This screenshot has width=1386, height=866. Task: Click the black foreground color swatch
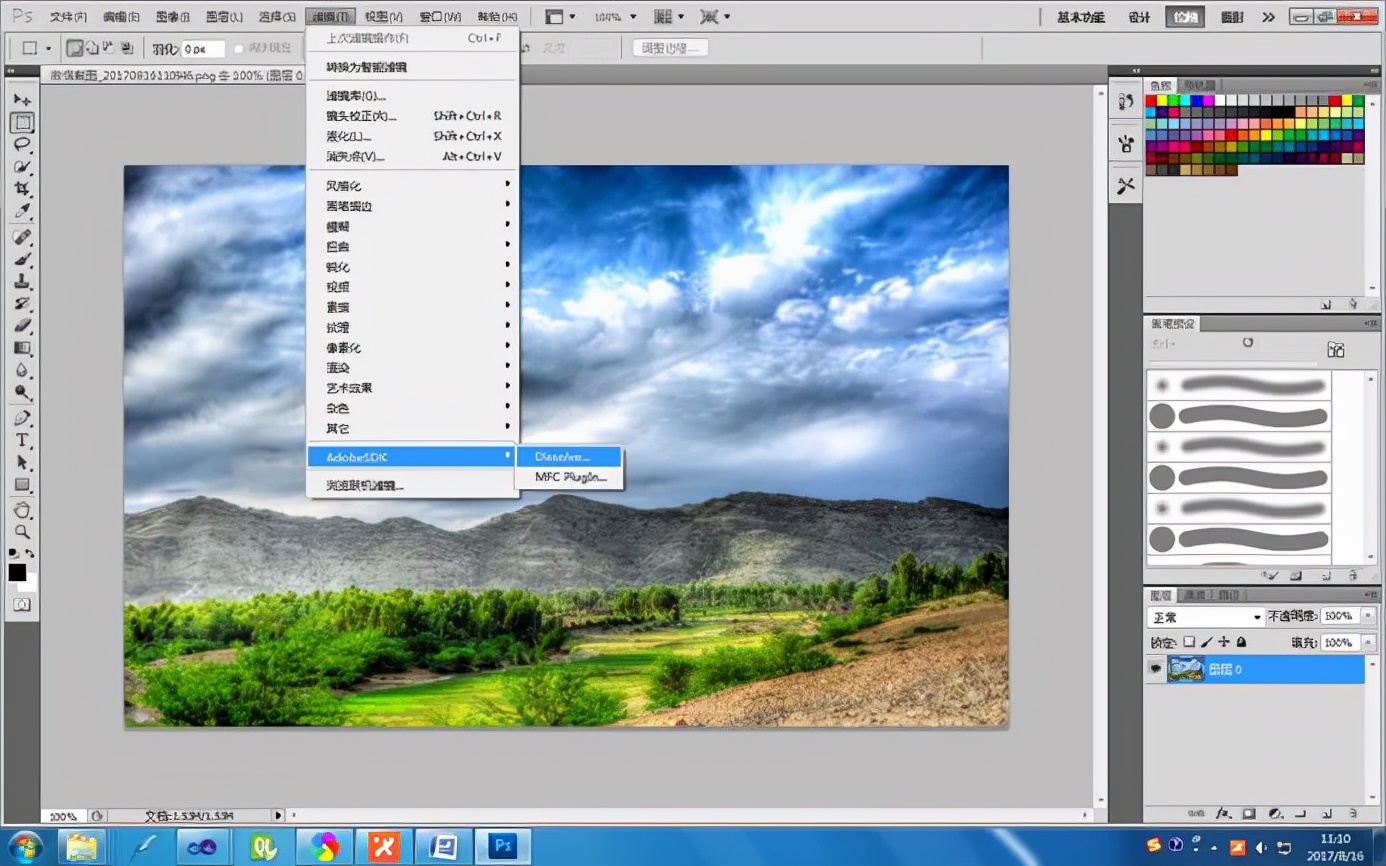[x=16, y=573]
